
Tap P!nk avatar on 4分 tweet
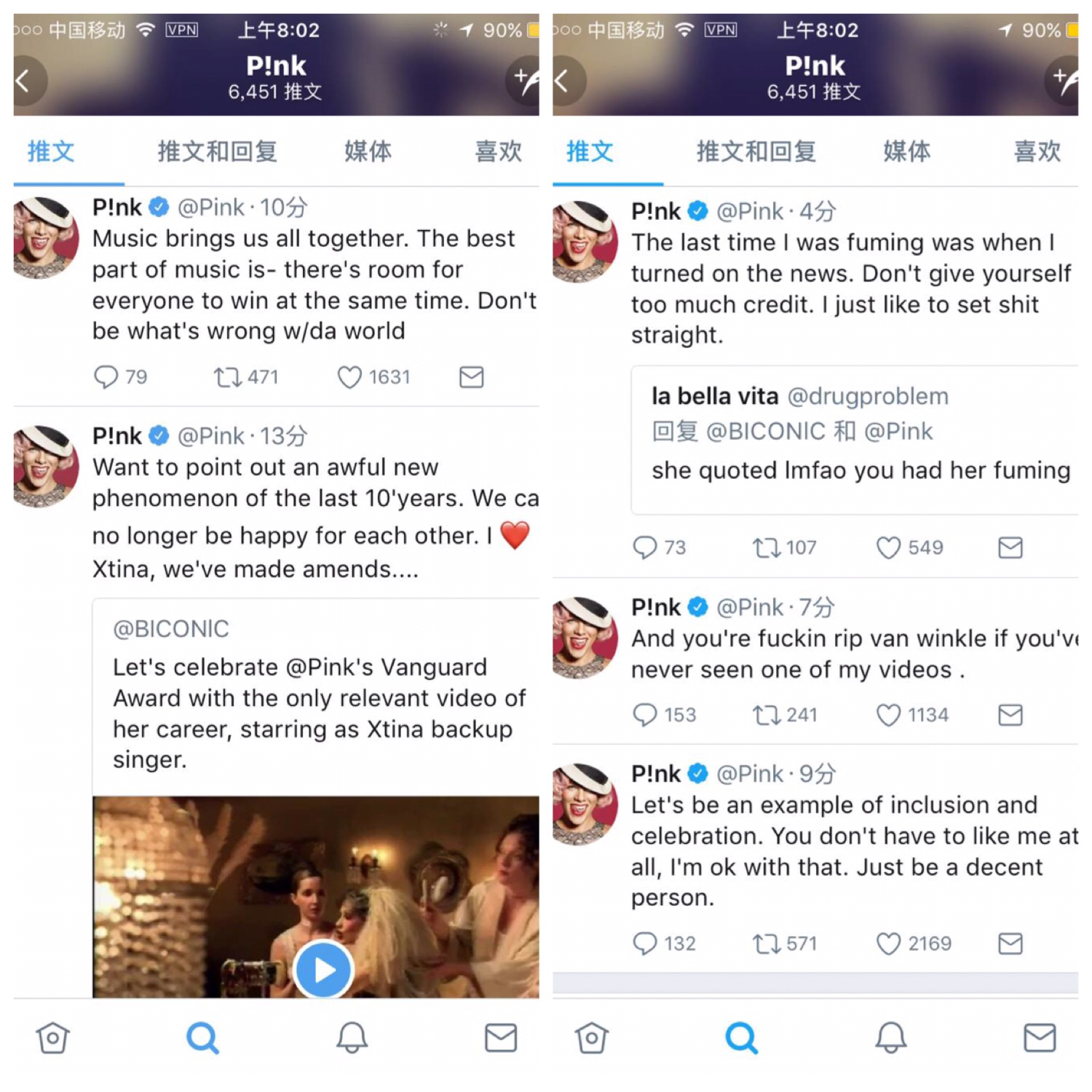(x=581, y=242)
